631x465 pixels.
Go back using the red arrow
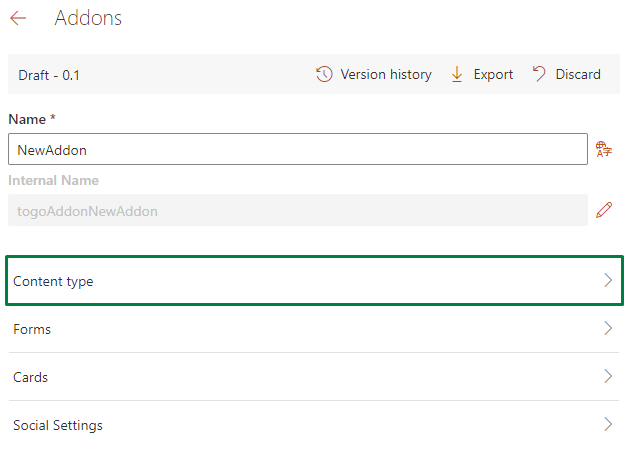[x=18, y=18]
